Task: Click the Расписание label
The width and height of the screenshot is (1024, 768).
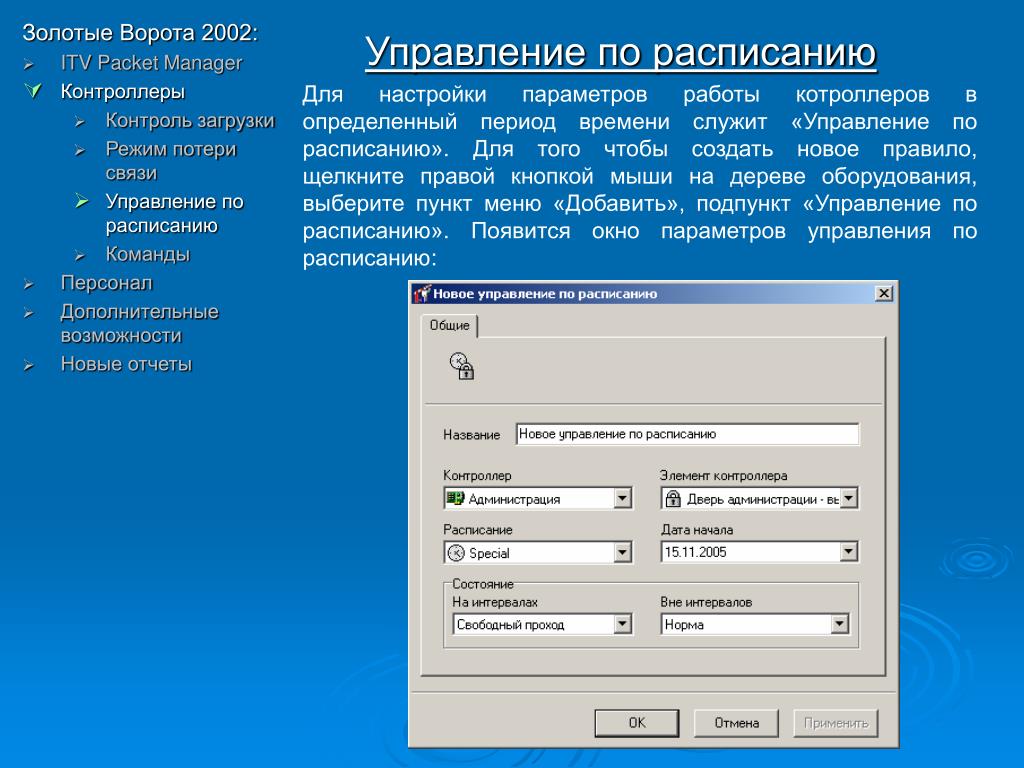Action: pyautogui.click(x=478, y=530)
